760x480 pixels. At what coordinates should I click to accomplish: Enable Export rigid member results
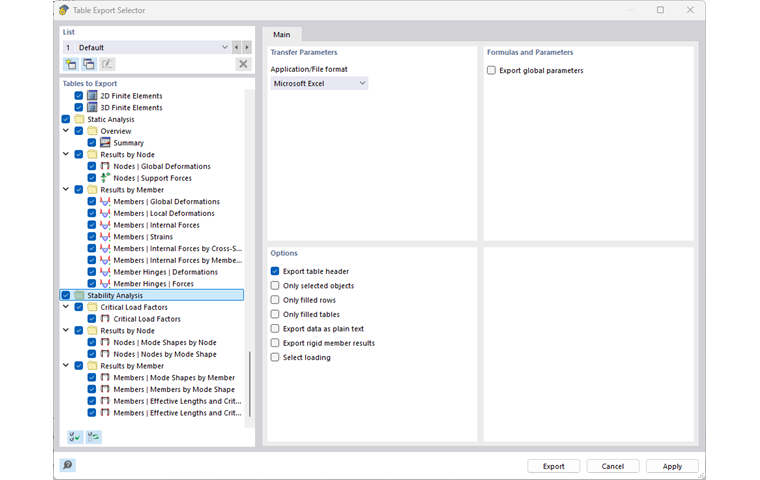pyautogui.click(x=275, y=343)
